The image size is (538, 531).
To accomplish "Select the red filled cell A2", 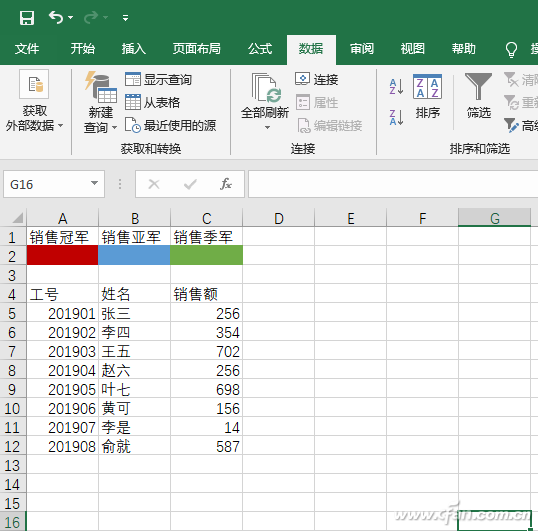I will tap(62, 255).
